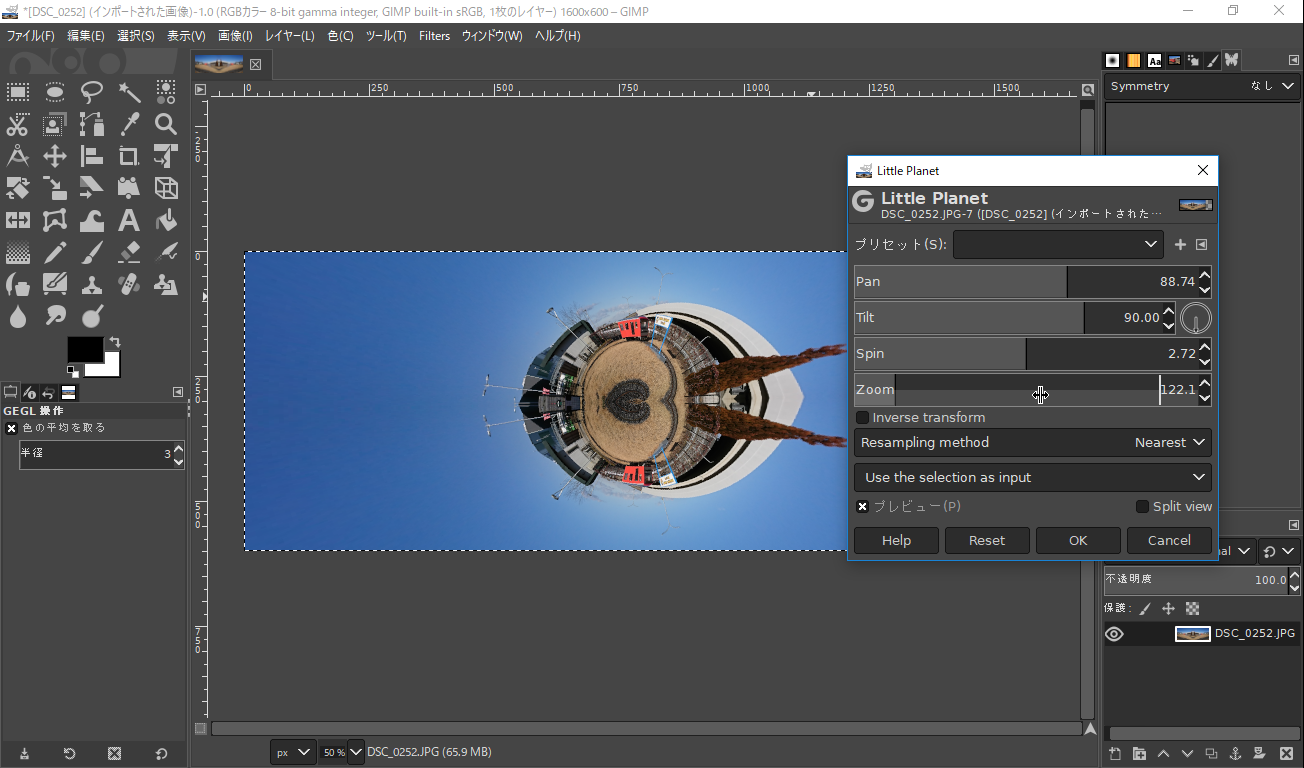Swap foreground and background colors
Viewport: 1304px width, 768px height.
click(114, 342)
